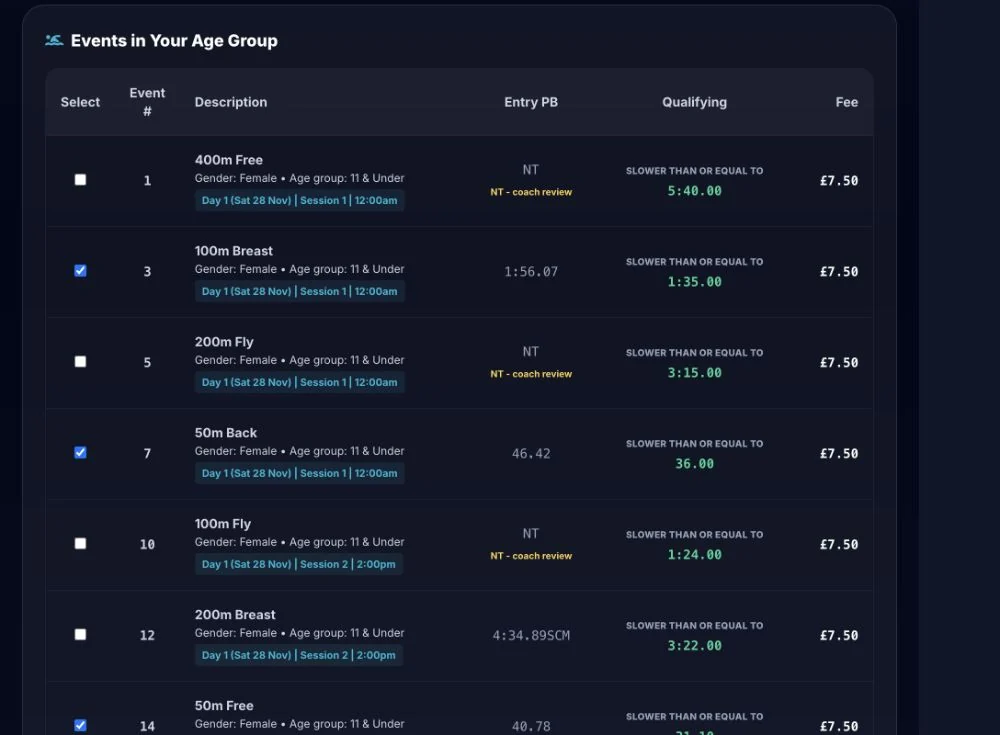Image resolution: width=1000 pixels, height=735 pixels.
Task: Click NT coach review under 200m Fly
Action: [531, 374]
